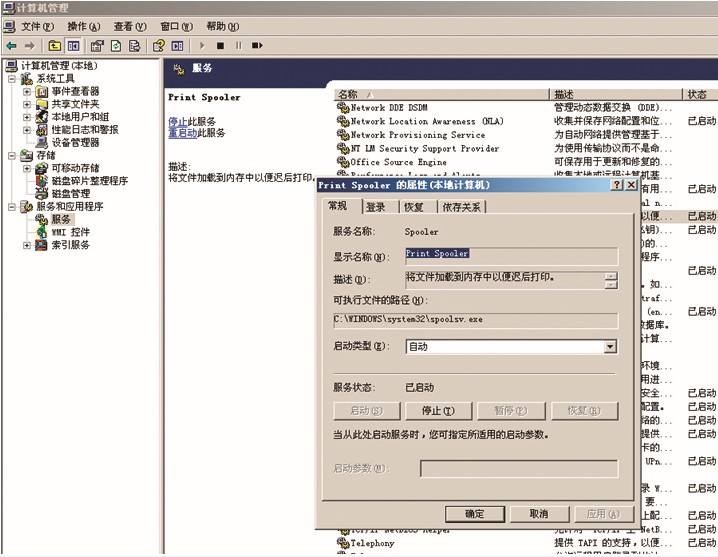Sort by the 状态 column header

[x=700, y=94]
